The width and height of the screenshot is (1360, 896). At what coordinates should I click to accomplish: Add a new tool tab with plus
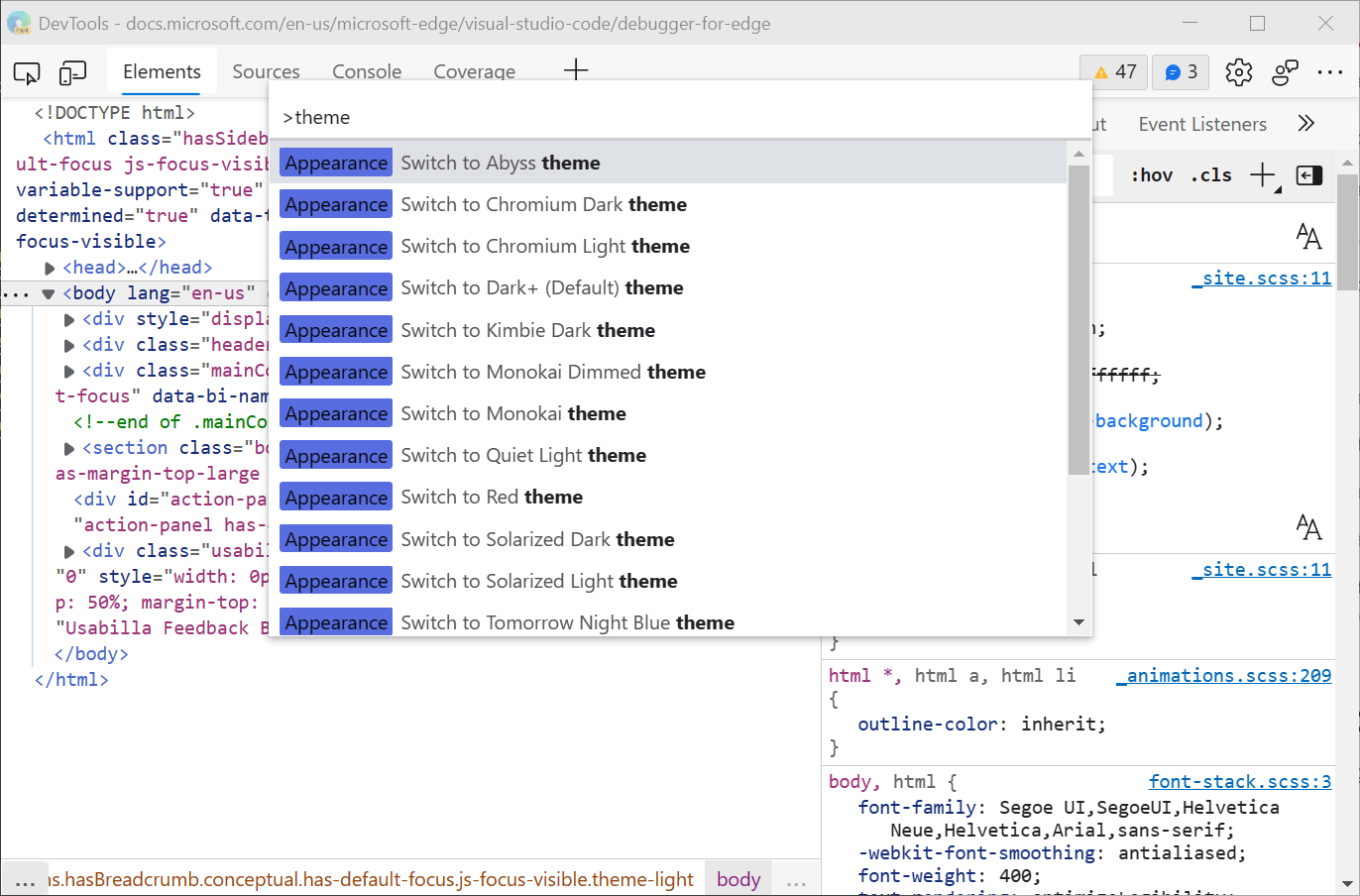(576, 69)
